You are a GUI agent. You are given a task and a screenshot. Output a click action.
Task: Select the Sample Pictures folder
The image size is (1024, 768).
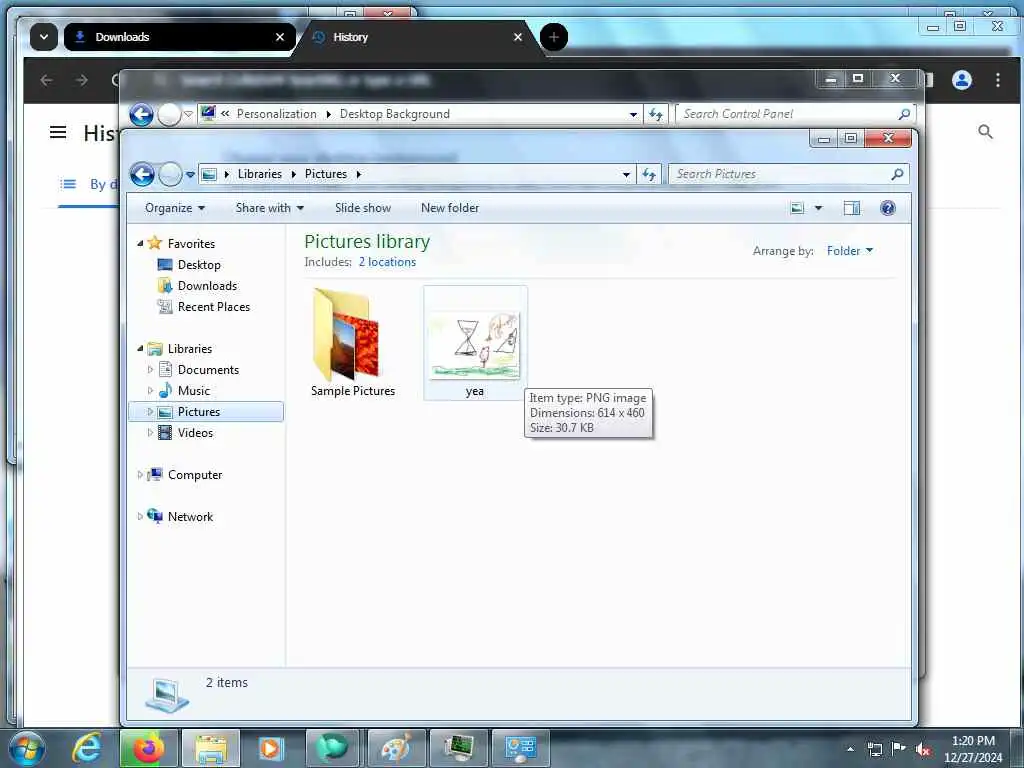point(353,343)
